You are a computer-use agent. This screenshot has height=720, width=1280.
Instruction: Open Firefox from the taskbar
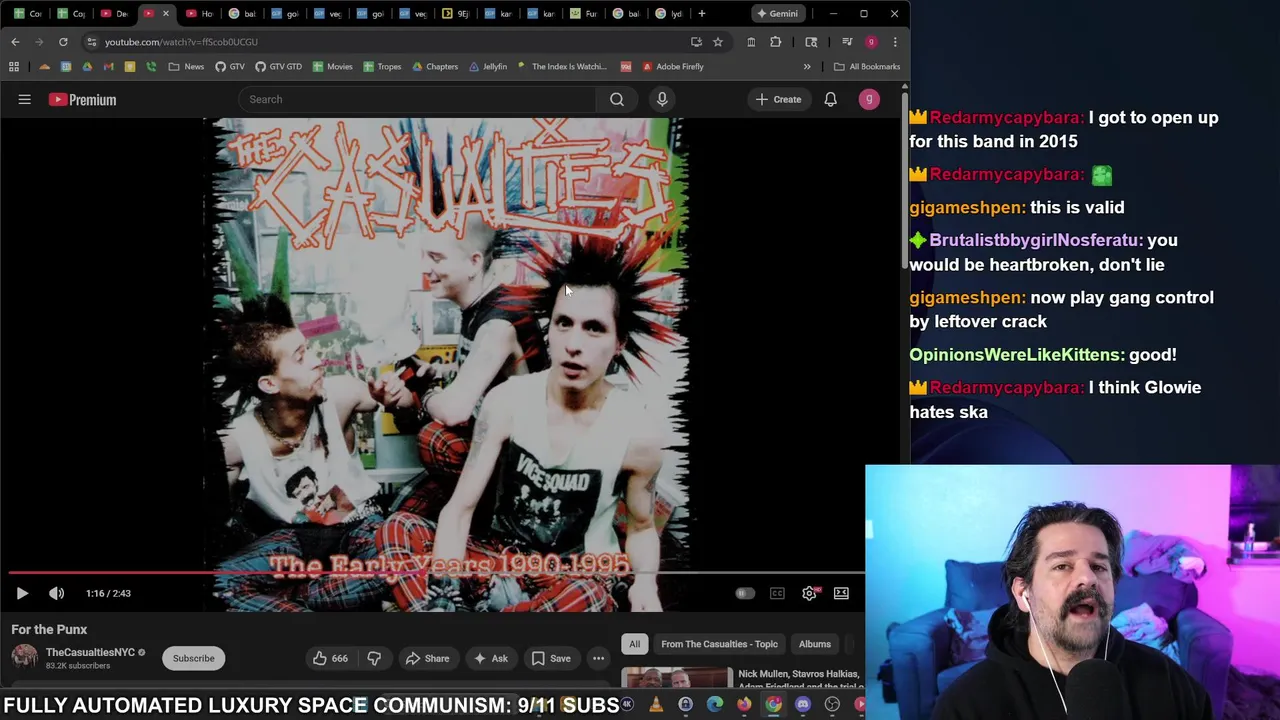(x=744, y=705)
